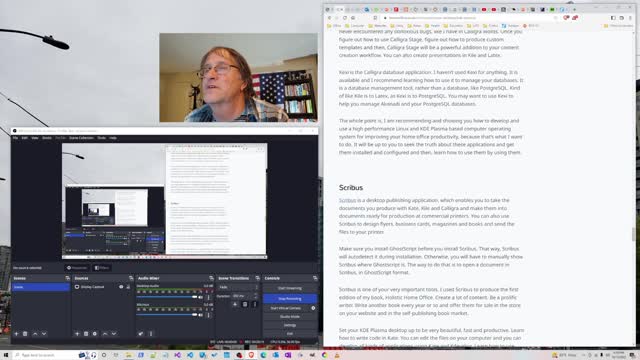Mute the Desktop Audio speaker icon
The width and height of the screenshot is (640, 360).
200,297
